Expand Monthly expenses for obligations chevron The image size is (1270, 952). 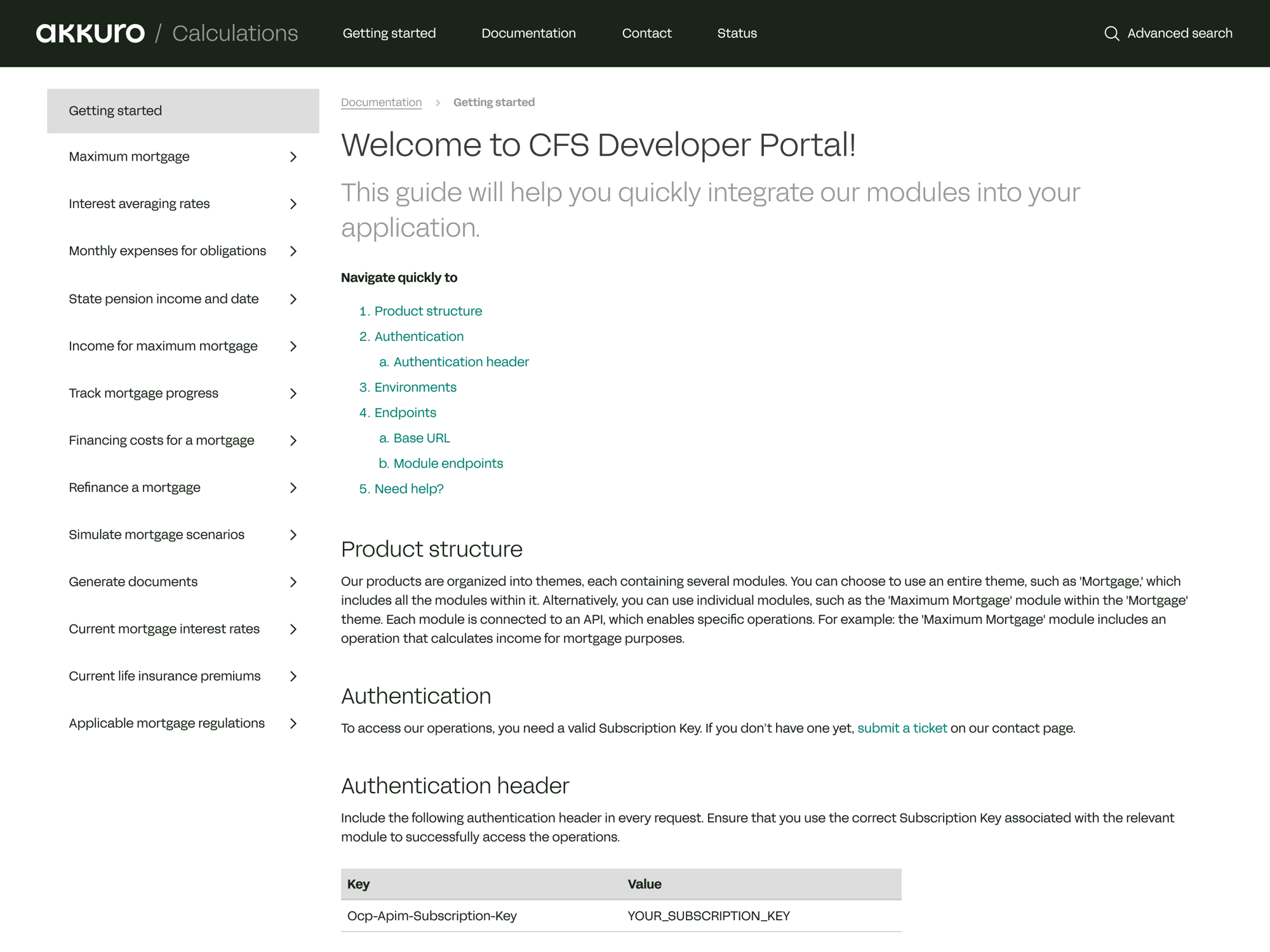pos(293,251)
